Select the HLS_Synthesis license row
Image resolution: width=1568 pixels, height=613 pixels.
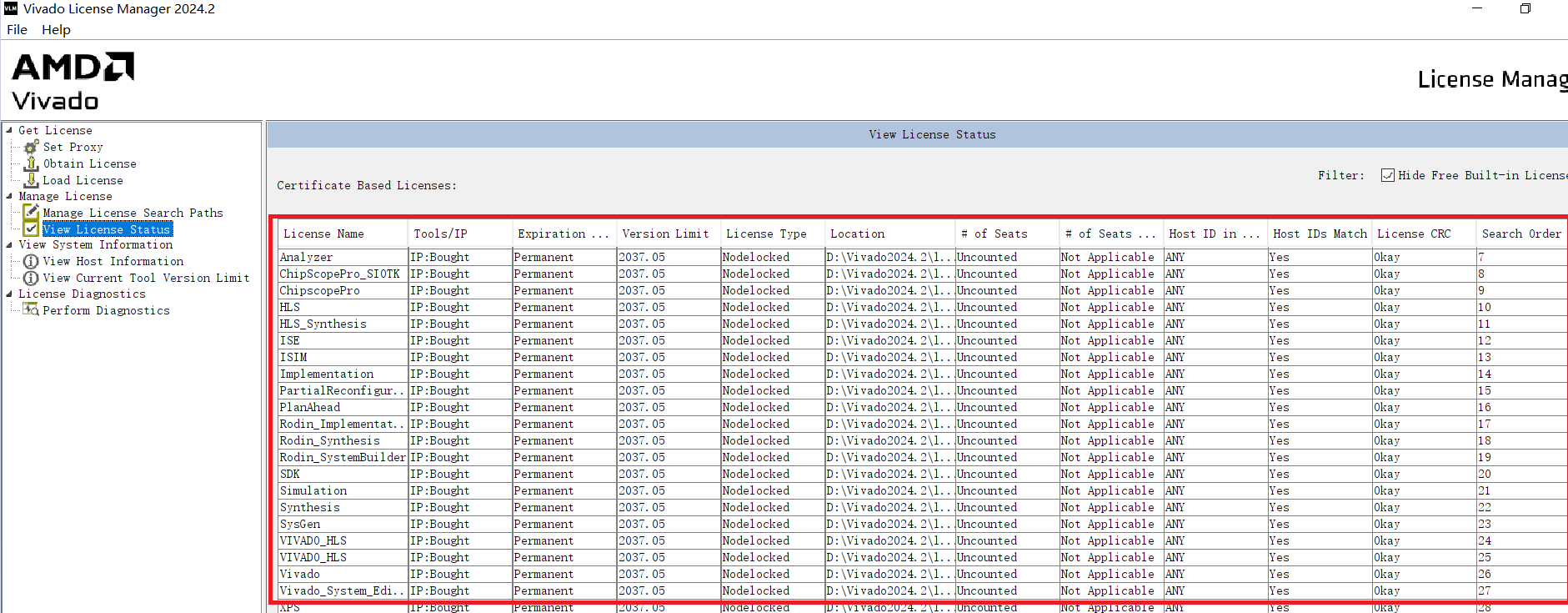pos(922,324)
